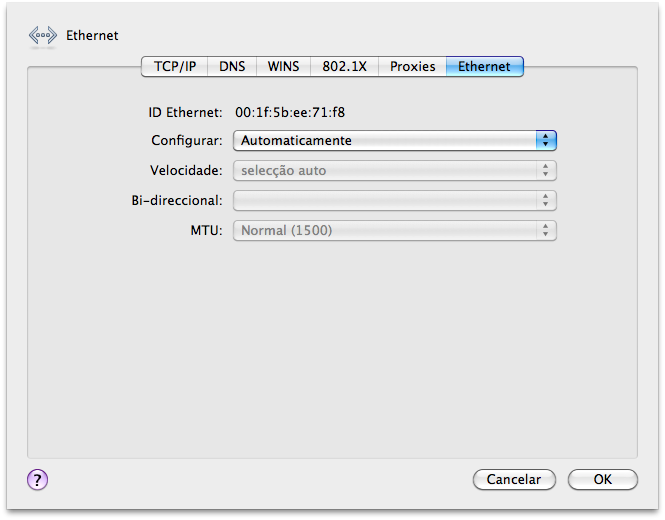This screenshot has width=665, height=520.
Task: Open the Bi-direccional dropdown
Action: (x=394, y=201)
